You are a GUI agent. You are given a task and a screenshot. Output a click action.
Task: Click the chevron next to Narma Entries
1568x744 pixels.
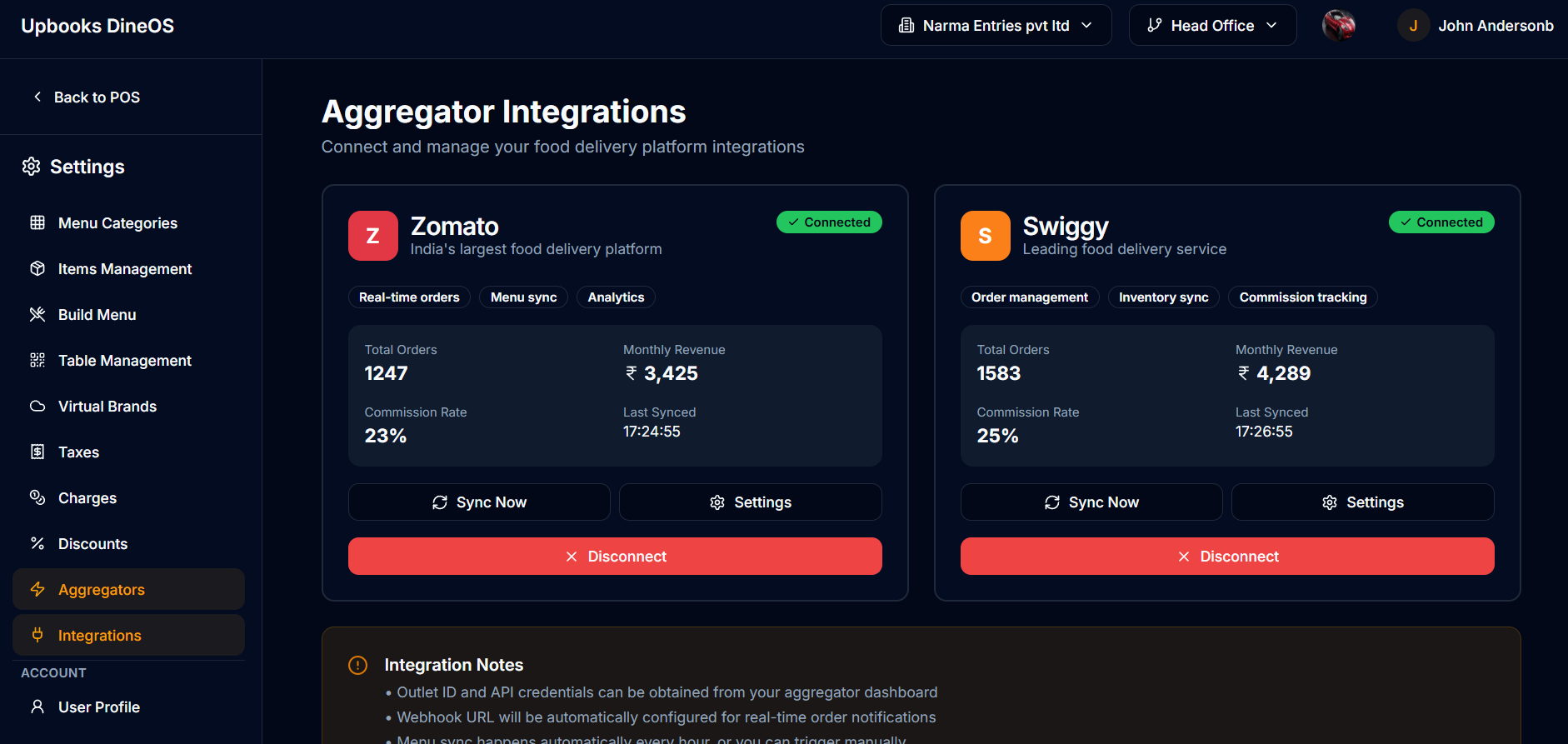click(x=1087, y=25)
